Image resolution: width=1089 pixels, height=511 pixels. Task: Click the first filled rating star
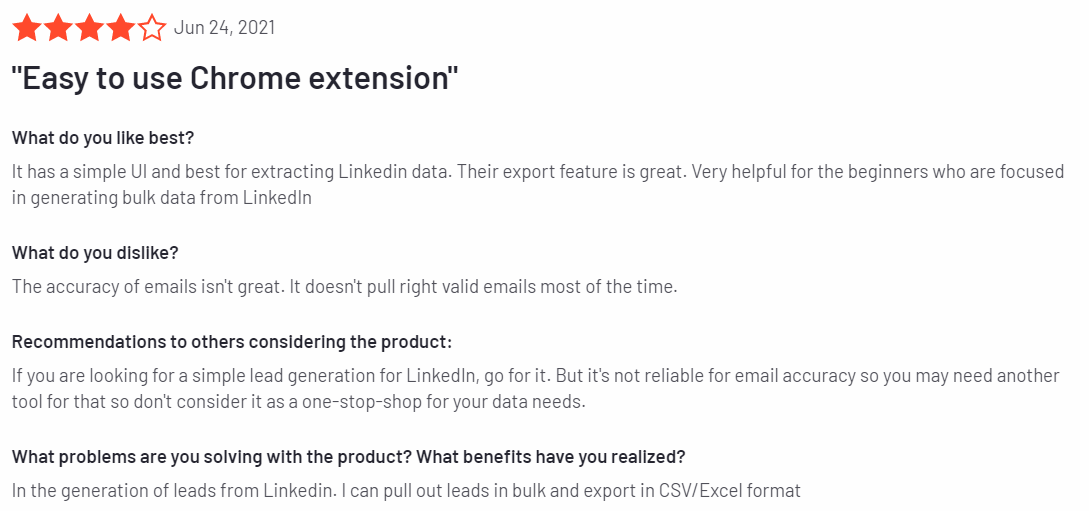[26, 28]
